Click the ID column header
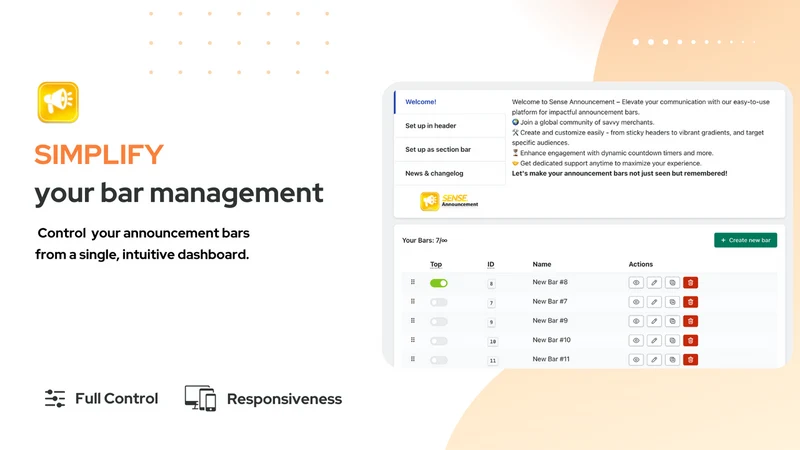Screen dimensions: 800x450 point(491,264)
